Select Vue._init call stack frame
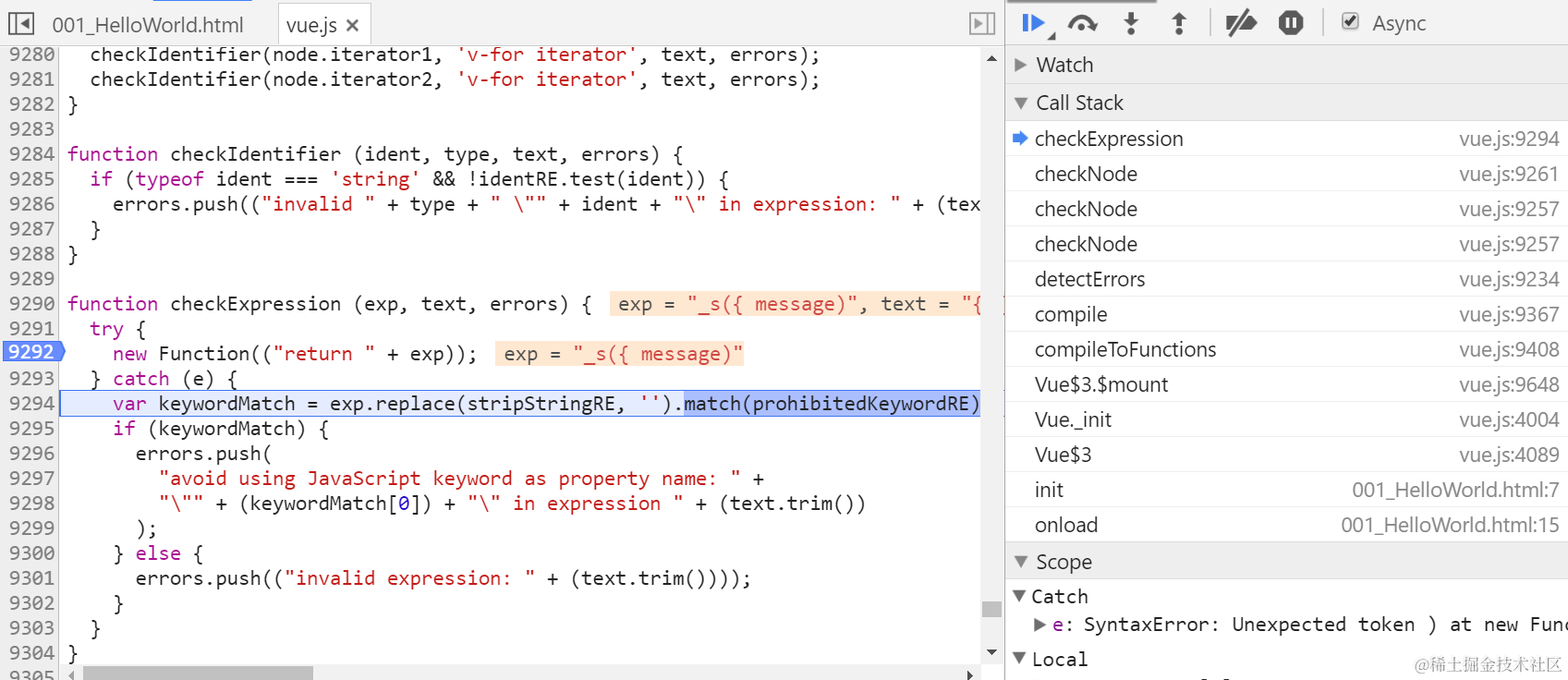1568x680 pixels. pyautogui.click(x=1286, y=419)
